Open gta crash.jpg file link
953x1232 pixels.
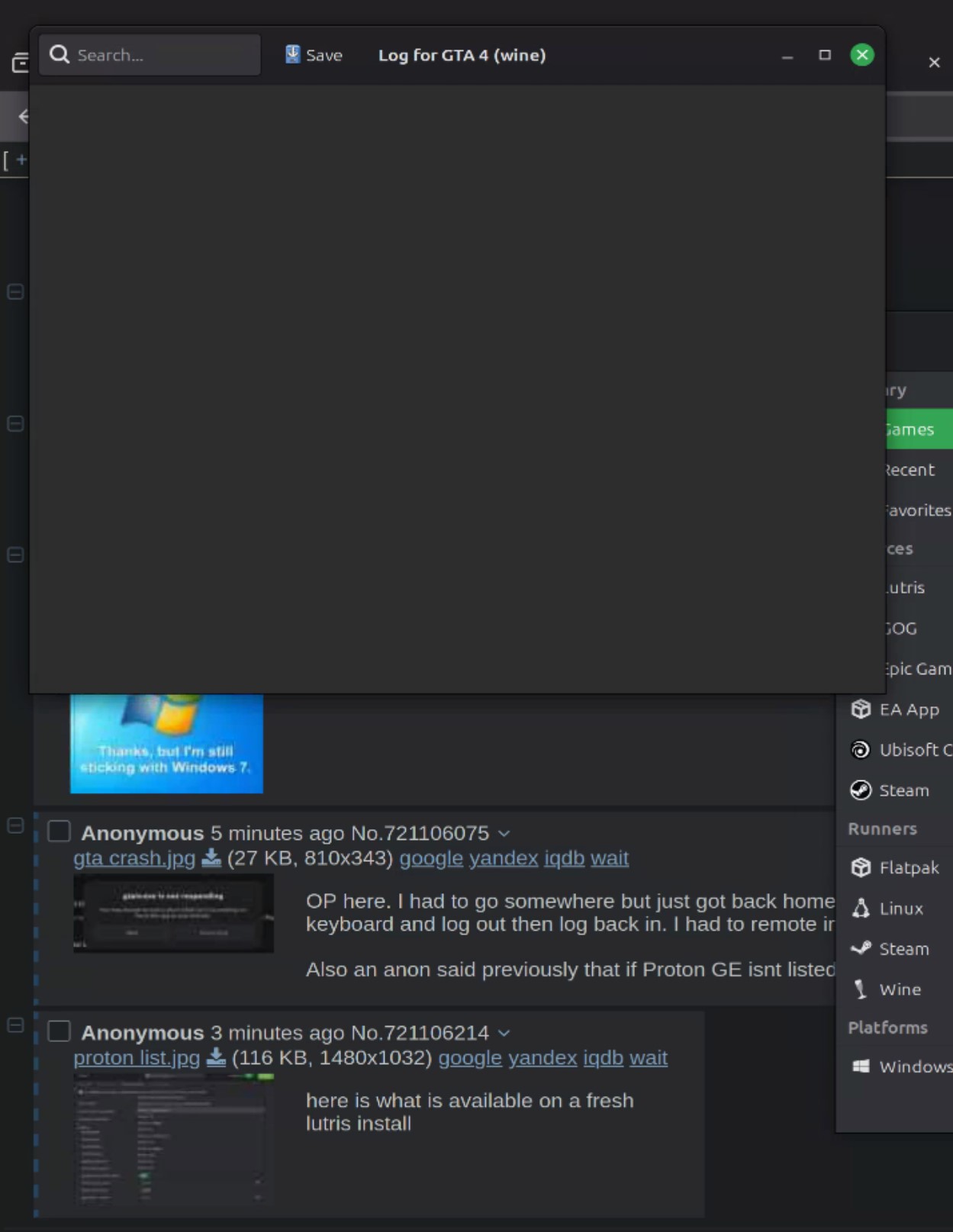(134, 858)
